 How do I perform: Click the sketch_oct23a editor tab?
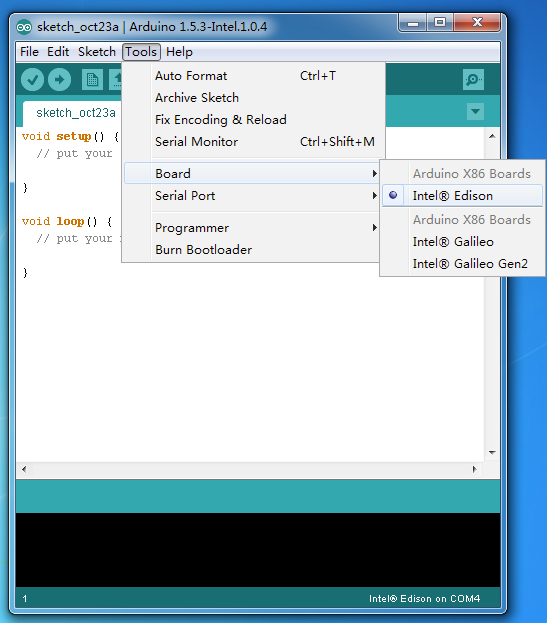75,113
